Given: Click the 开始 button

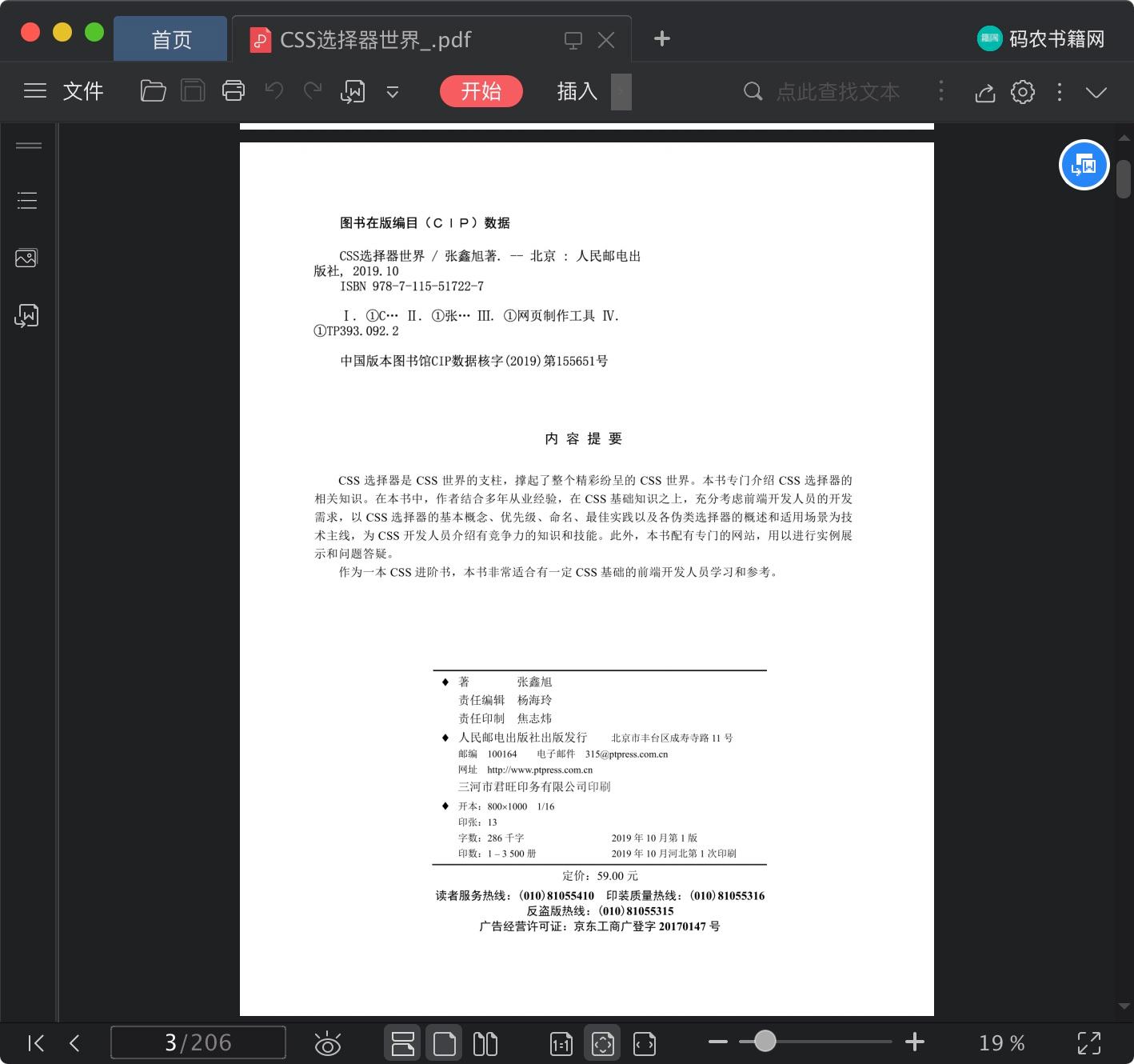Looking at the screenshot, I should pyautogui.click(x=481, y=90).
